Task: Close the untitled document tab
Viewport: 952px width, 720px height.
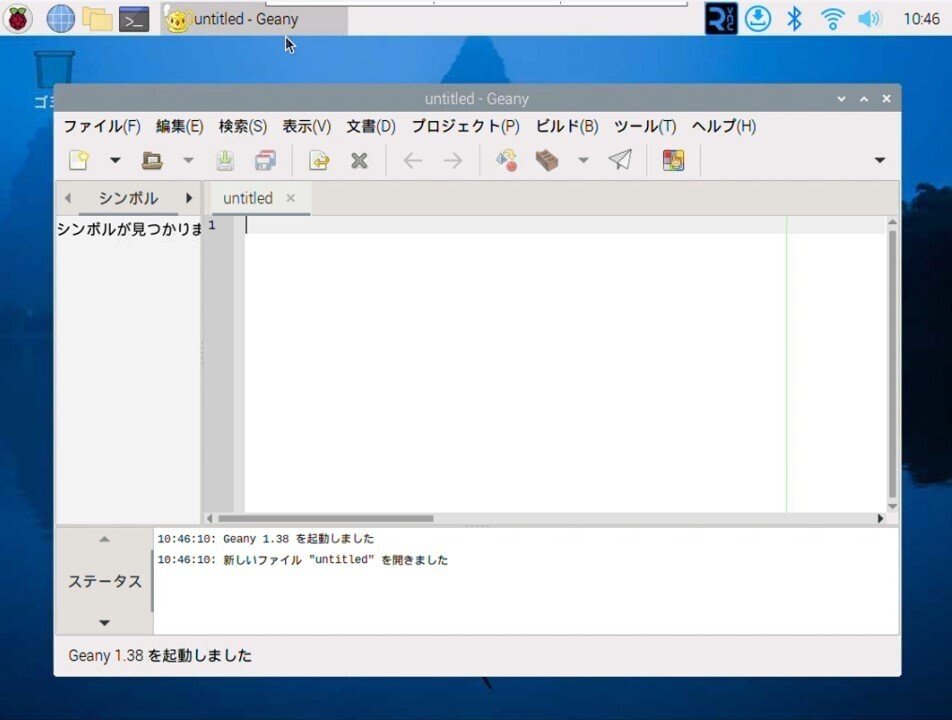Action: (291, 198)
